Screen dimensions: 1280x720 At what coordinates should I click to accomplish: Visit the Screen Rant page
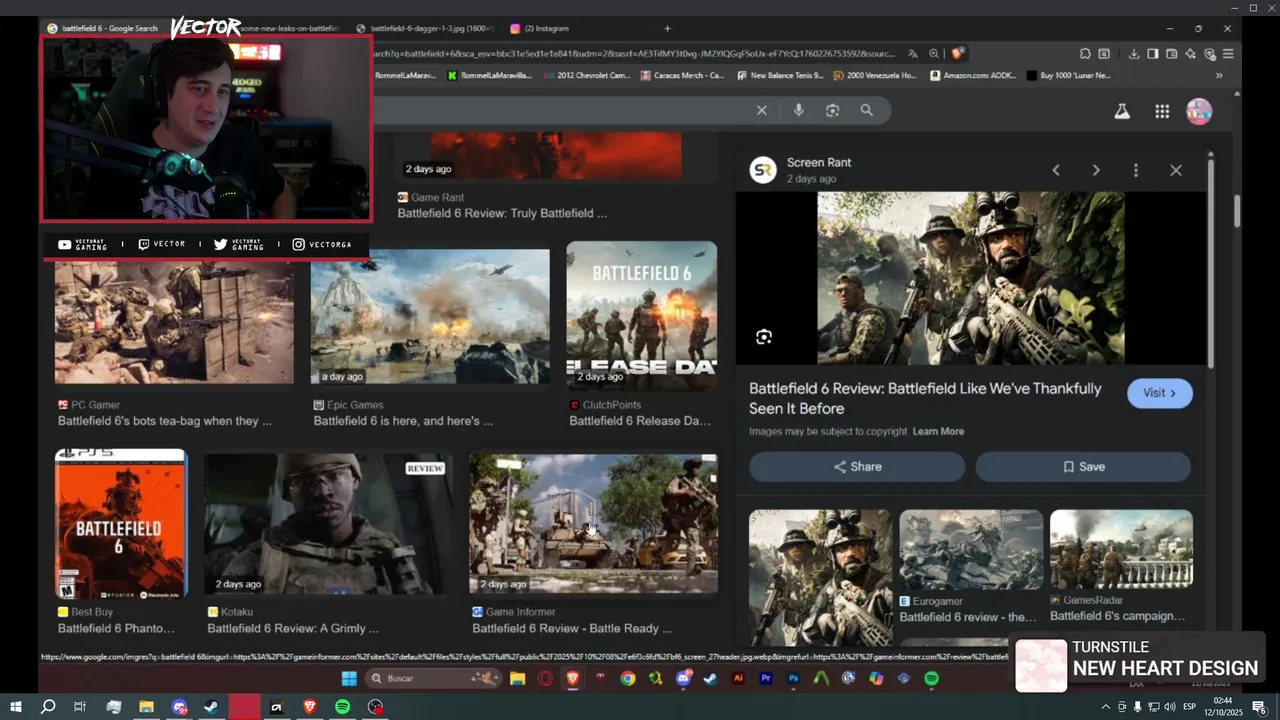[1160, 393]
